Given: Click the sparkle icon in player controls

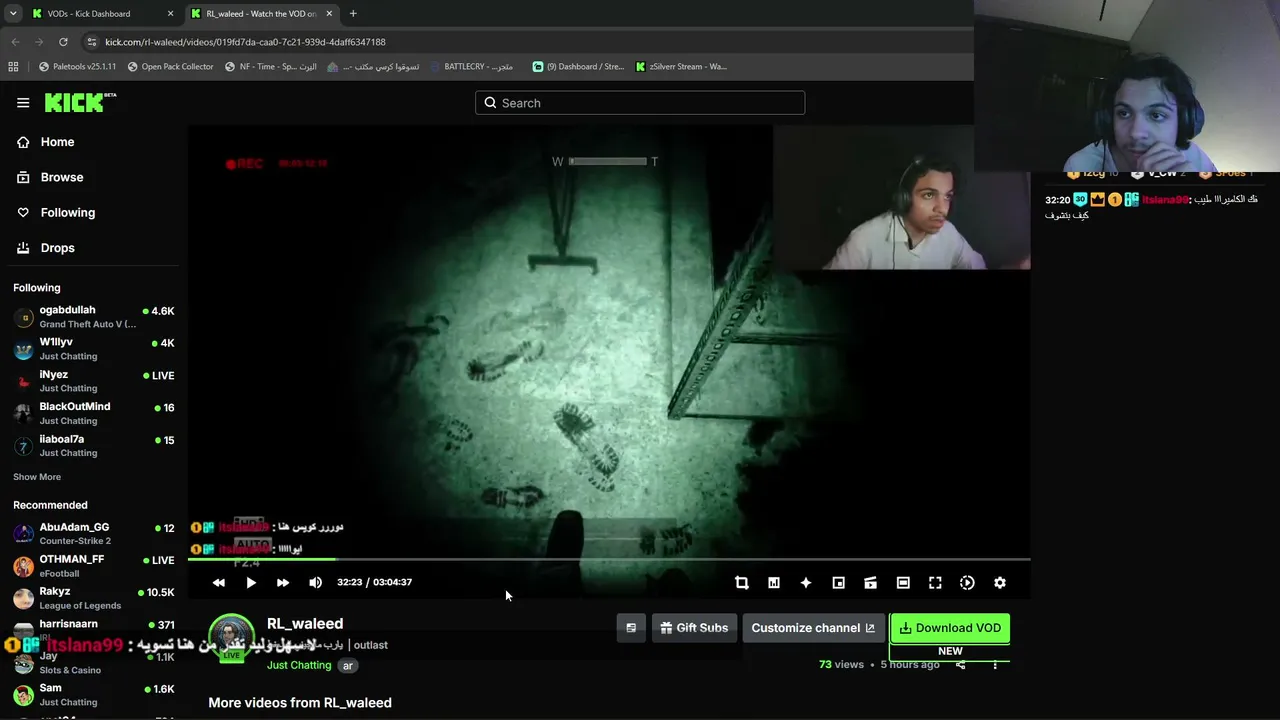Looking at the screenshot, I should coord(806,583).
